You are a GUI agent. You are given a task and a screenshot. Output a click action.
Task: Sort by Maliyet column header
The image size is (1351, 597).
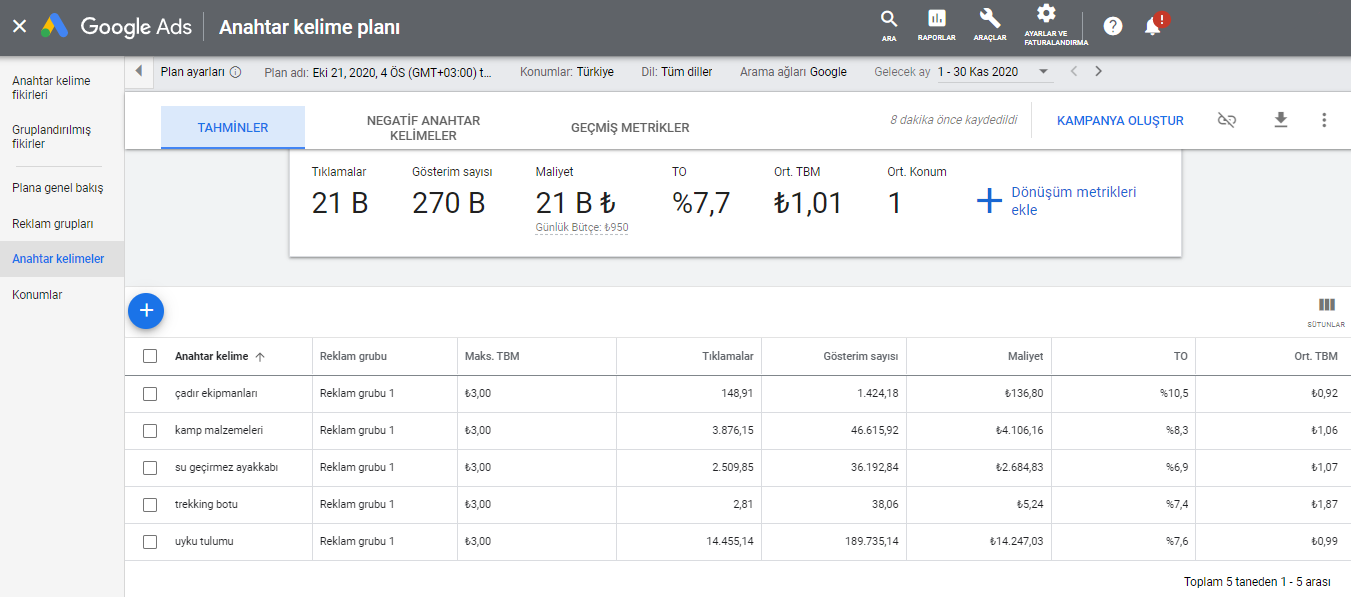pos(1025,356)
